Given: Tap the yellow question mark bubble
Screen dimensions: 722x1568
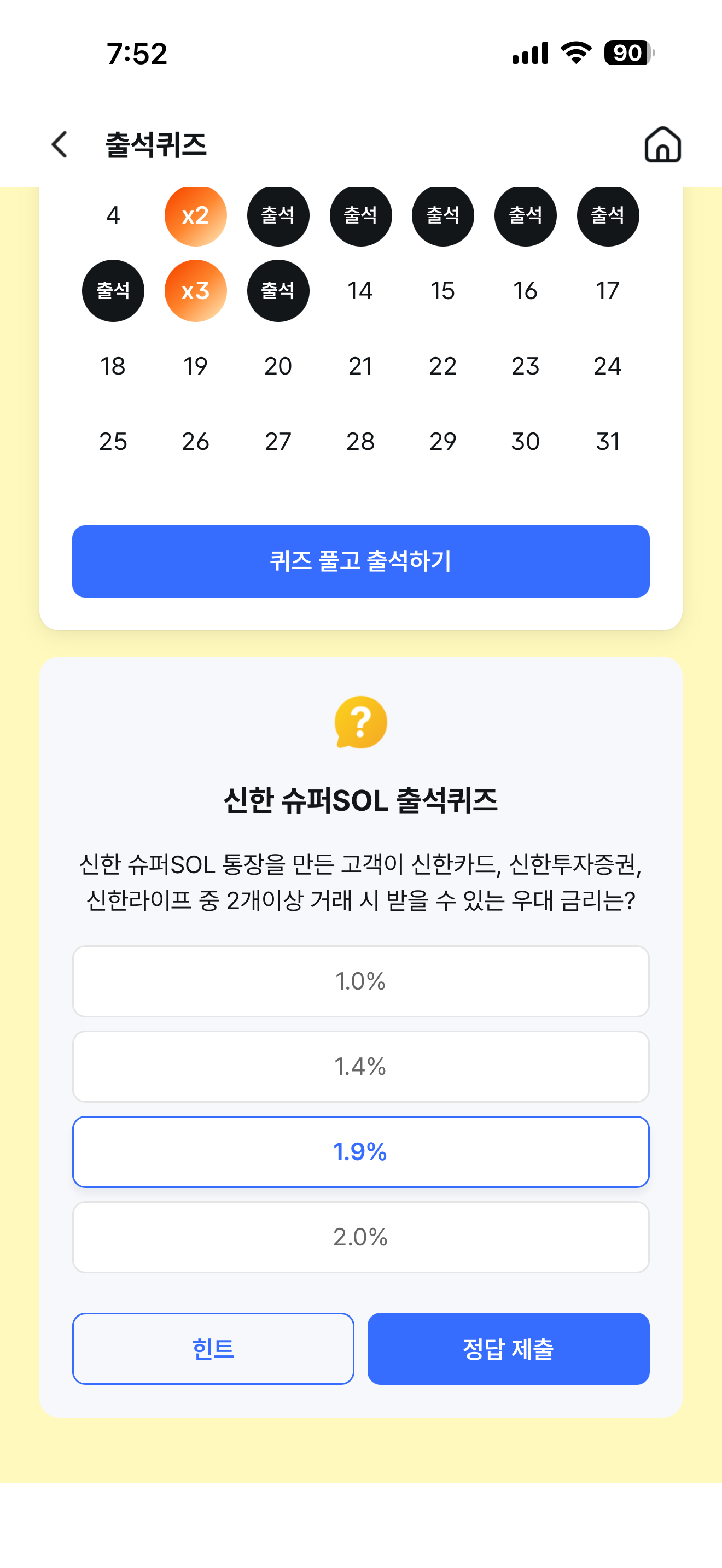Looking at the screenshot, I should 361,722.
